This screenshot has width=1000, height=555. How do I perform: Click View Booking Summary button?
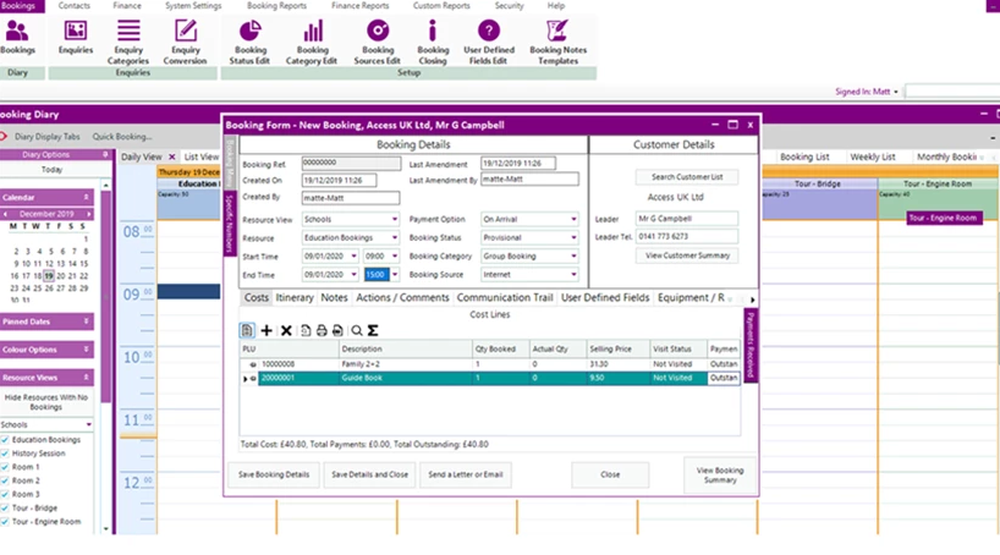720,475
